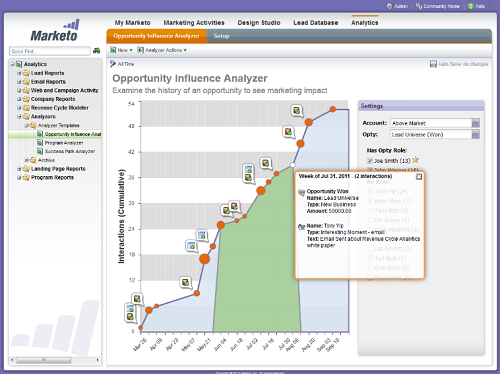The height and width of the screenshot is (374, 500).
Task: Click the Admin gear icon at top
Action: (x=389, y=6)
